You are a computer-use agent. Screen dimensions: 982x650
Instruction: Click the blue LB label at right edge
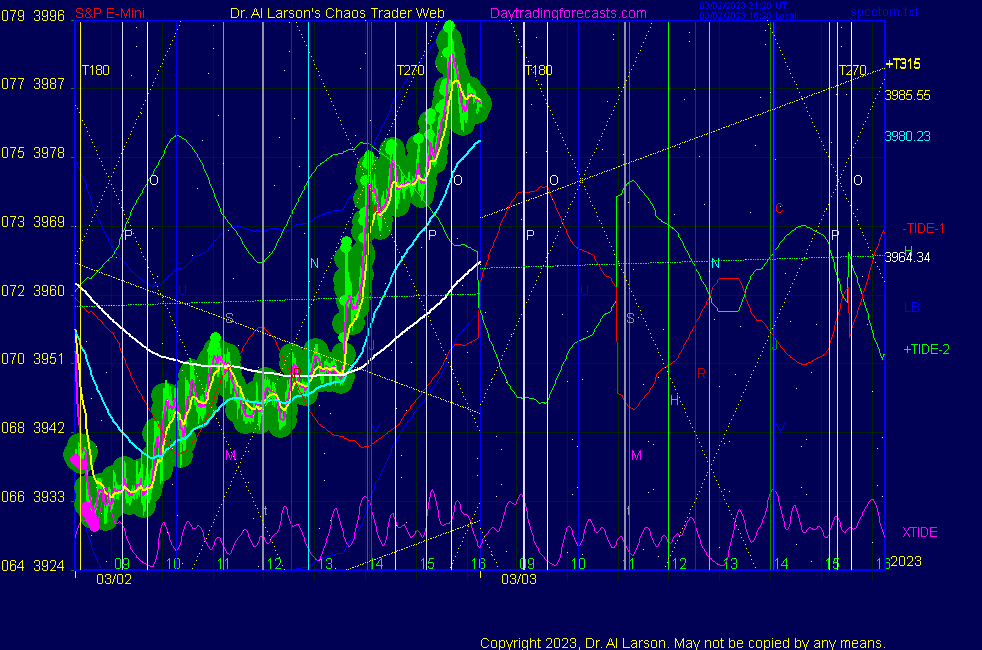pyautogui.click(x=912, y=307)
